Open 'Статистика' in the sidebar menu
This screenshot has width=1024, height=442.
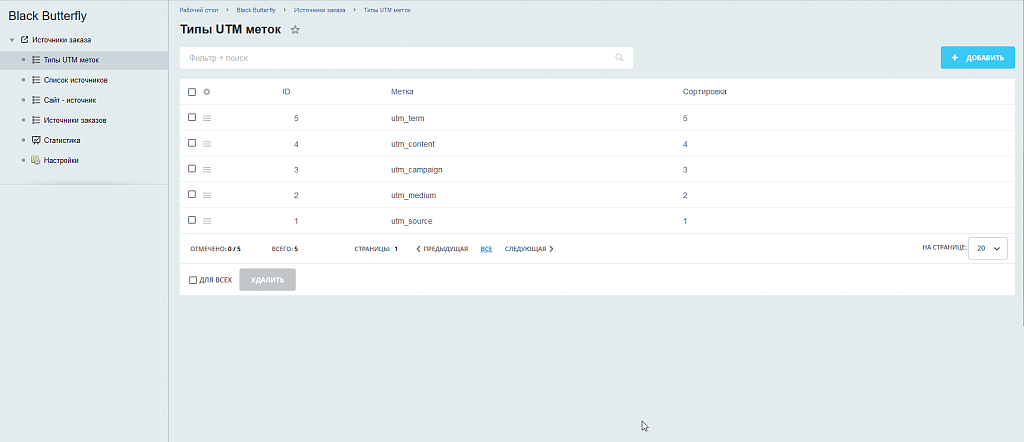coord(62,140)
